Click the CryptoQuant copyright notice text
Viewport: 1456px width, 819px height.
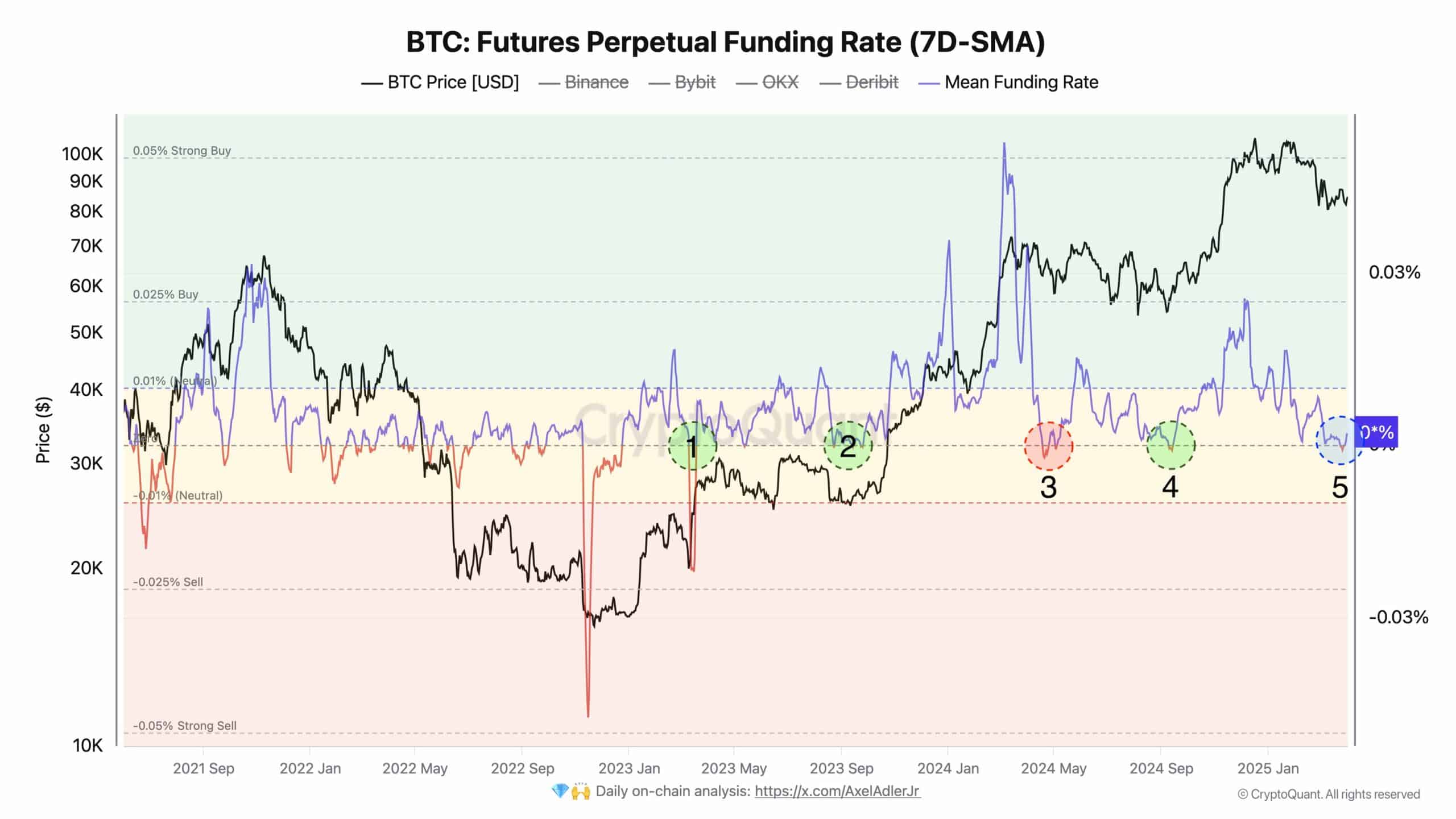tap(1329, 794)
